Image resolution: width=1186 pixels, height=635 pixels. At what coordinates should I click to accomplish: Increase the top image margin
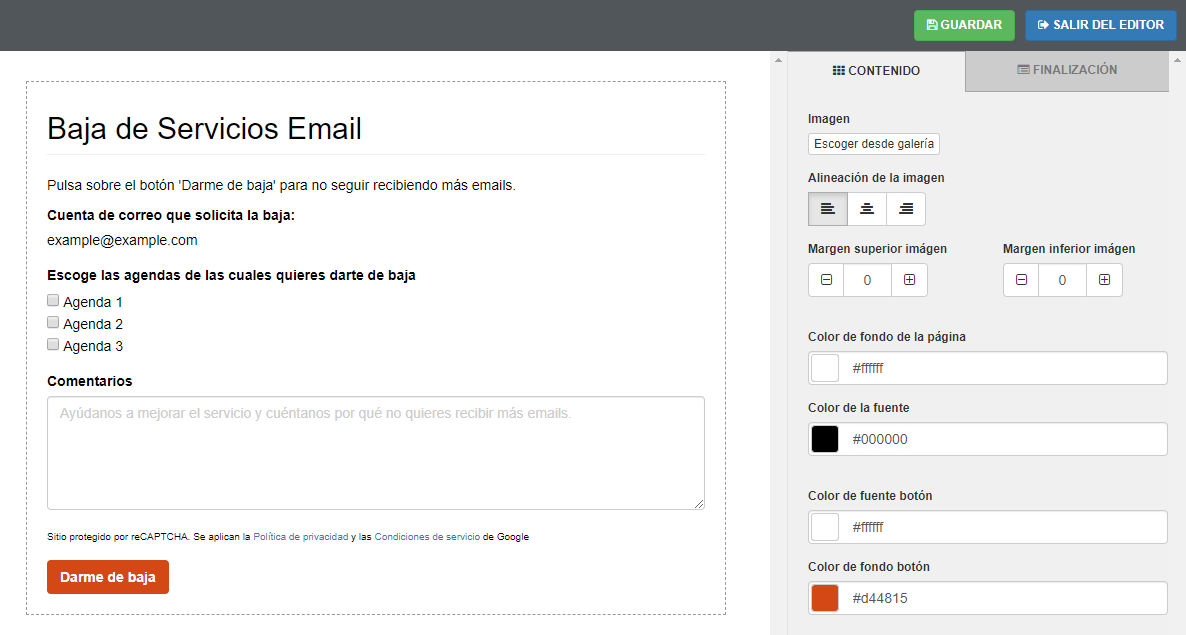coord(909,280)
